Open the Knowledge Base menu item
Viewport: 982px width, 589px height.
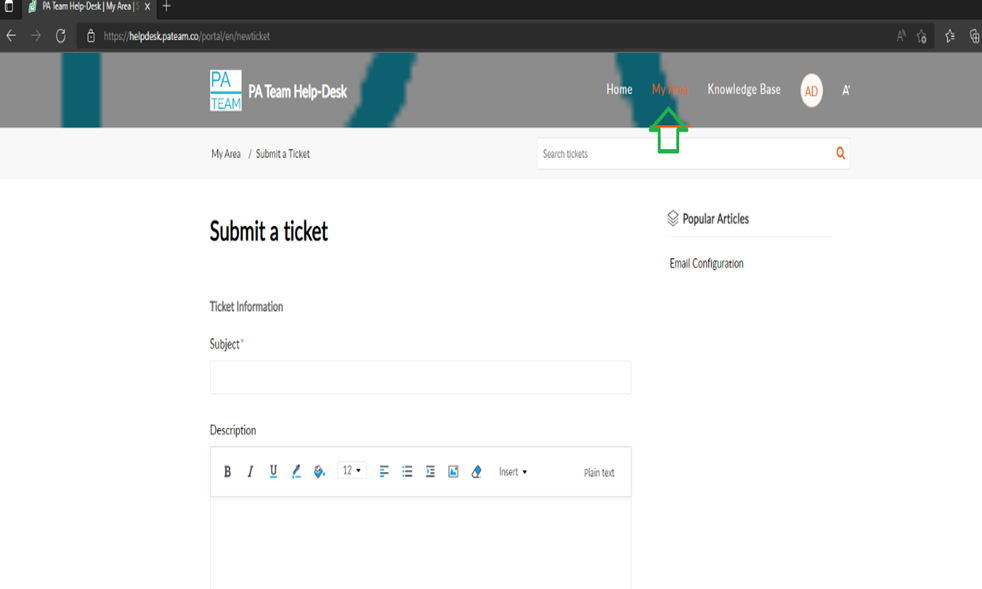[744, 90]
